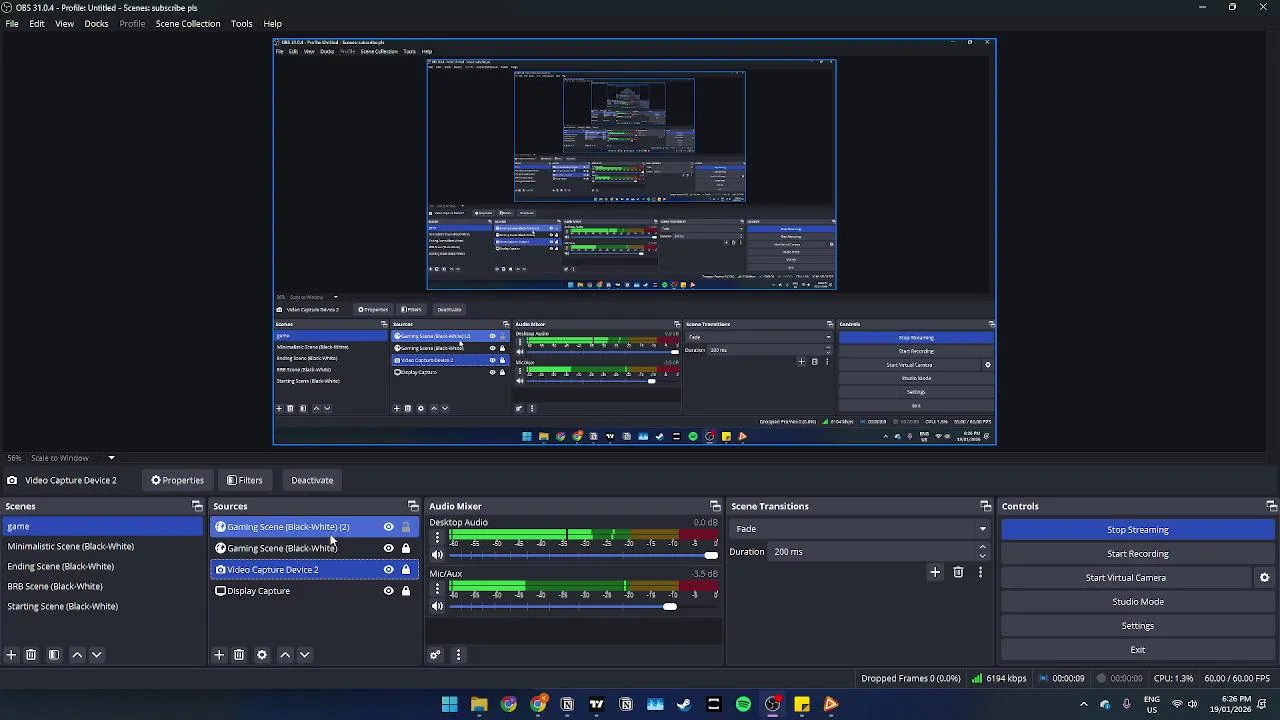Mute the Mic/Aux channel
The image size is (1280, 720).
point(437,607)
